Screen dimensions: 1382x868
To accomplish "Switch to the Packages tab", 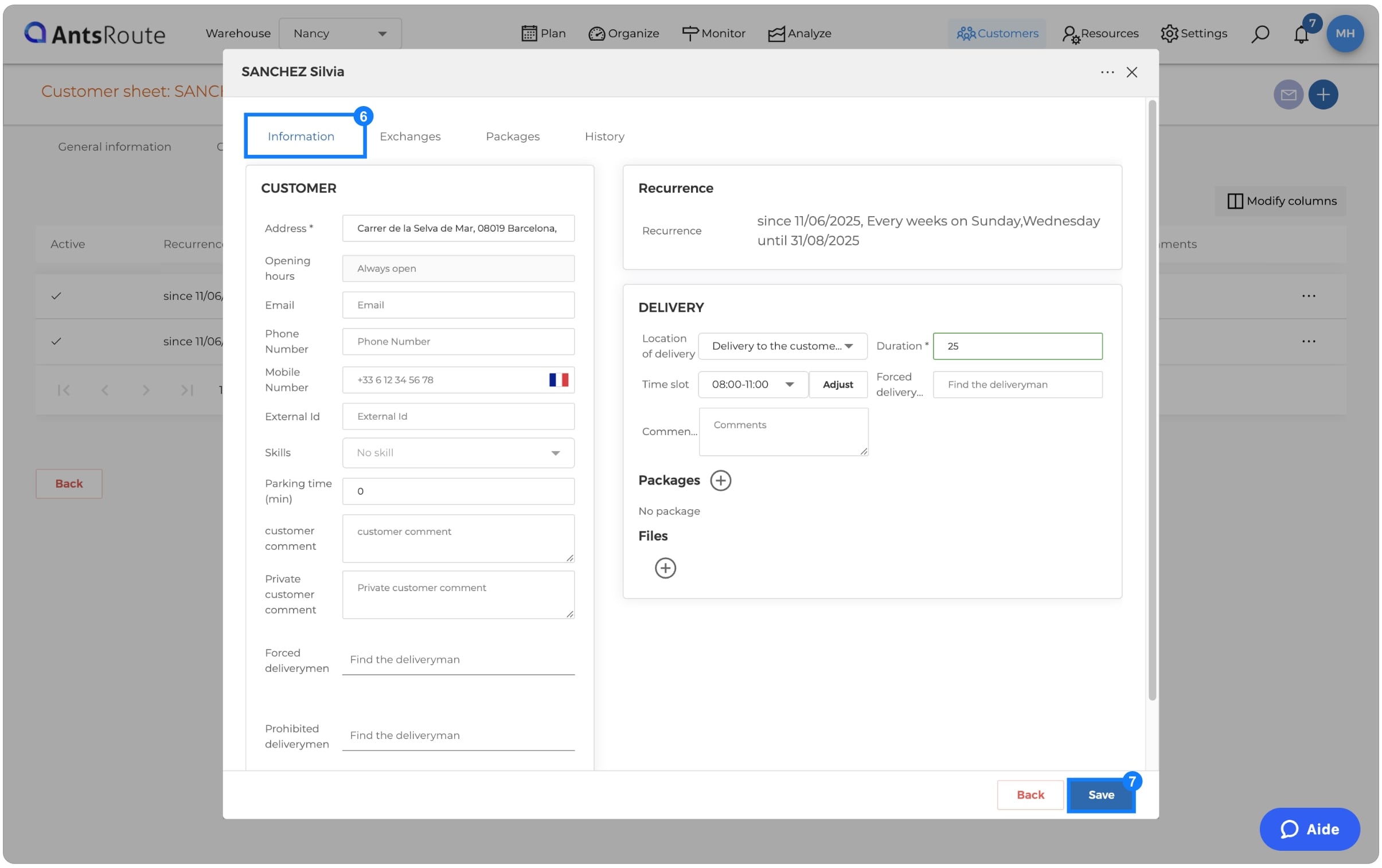I will (x=513, y=136).
